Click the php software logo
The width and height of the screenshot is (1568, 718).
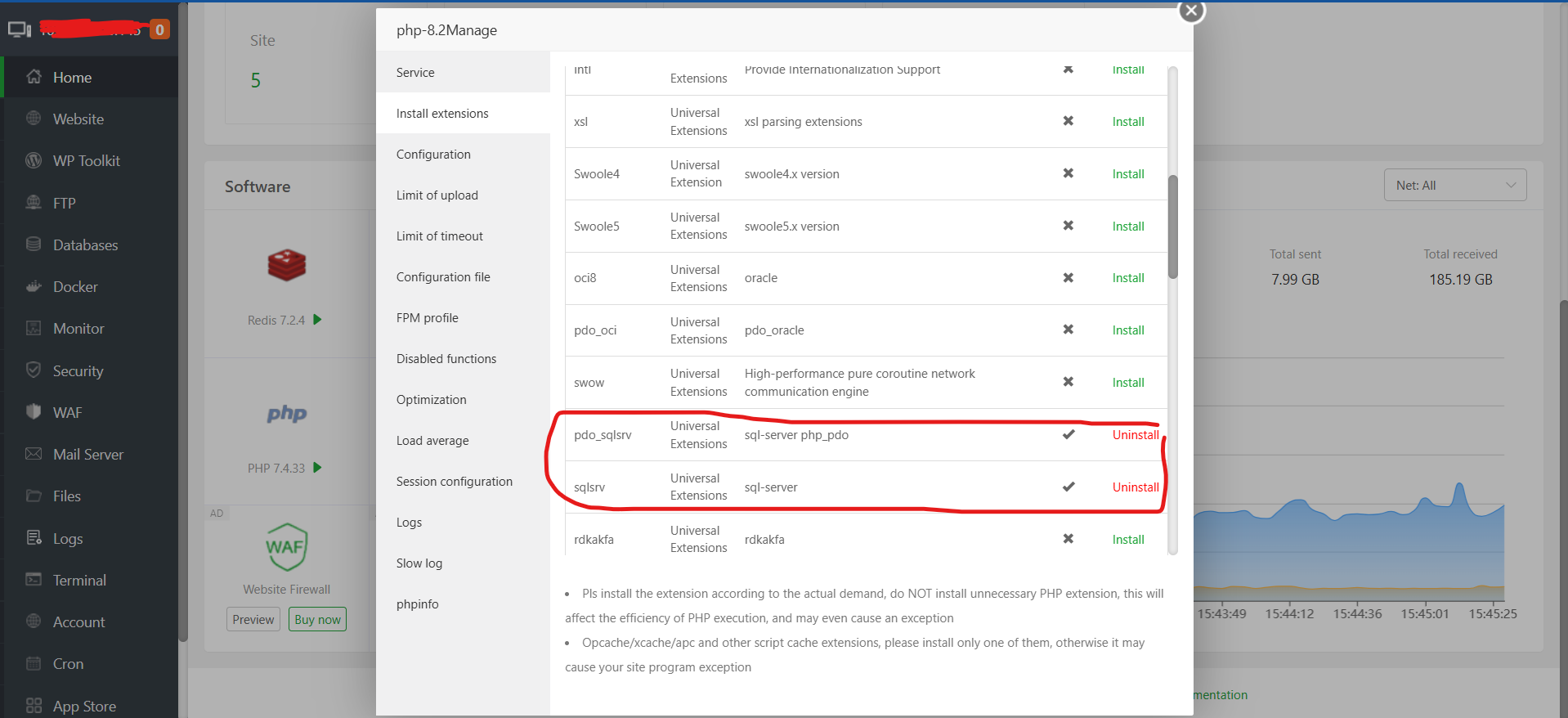(x=286, y=413)
